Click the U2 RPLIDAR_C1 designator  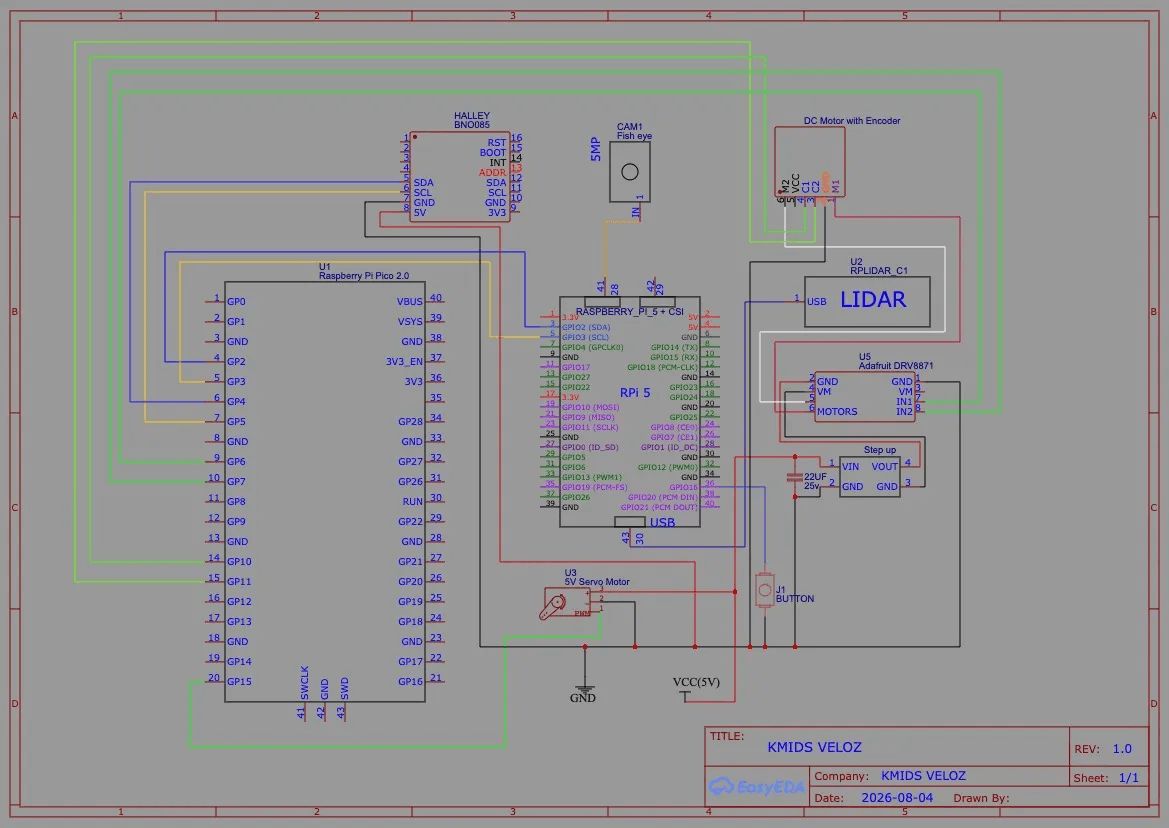point(879,266)
